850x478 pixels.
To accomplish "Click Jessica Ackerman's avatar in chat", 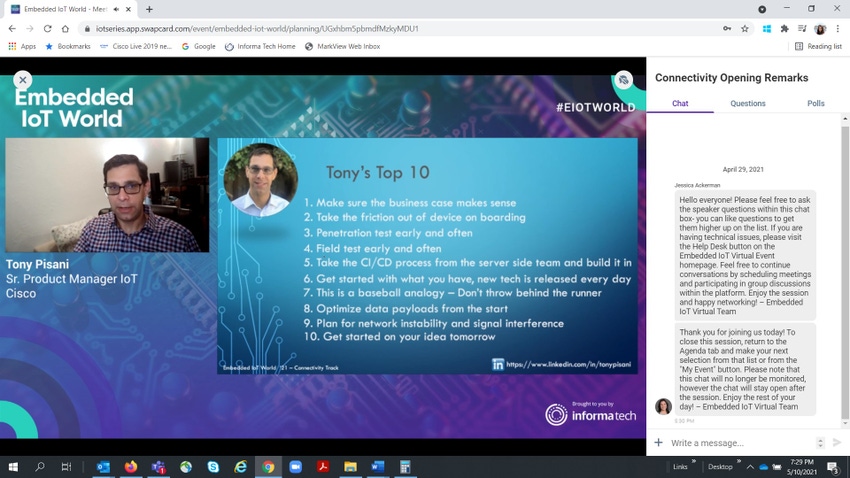I will (663, 406).
